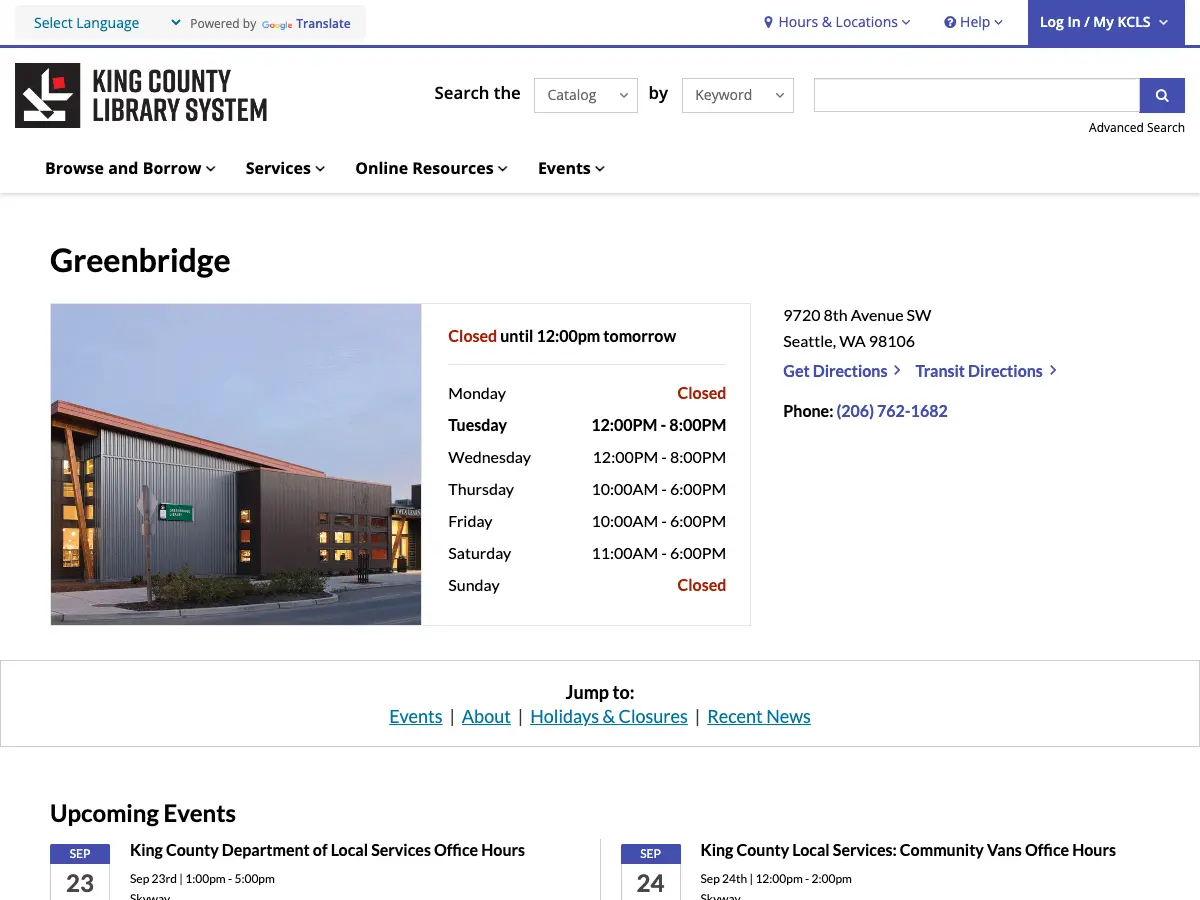Click the Greenbridge library building photo
The image size is (1200, 900).
[x=236, y=465]
